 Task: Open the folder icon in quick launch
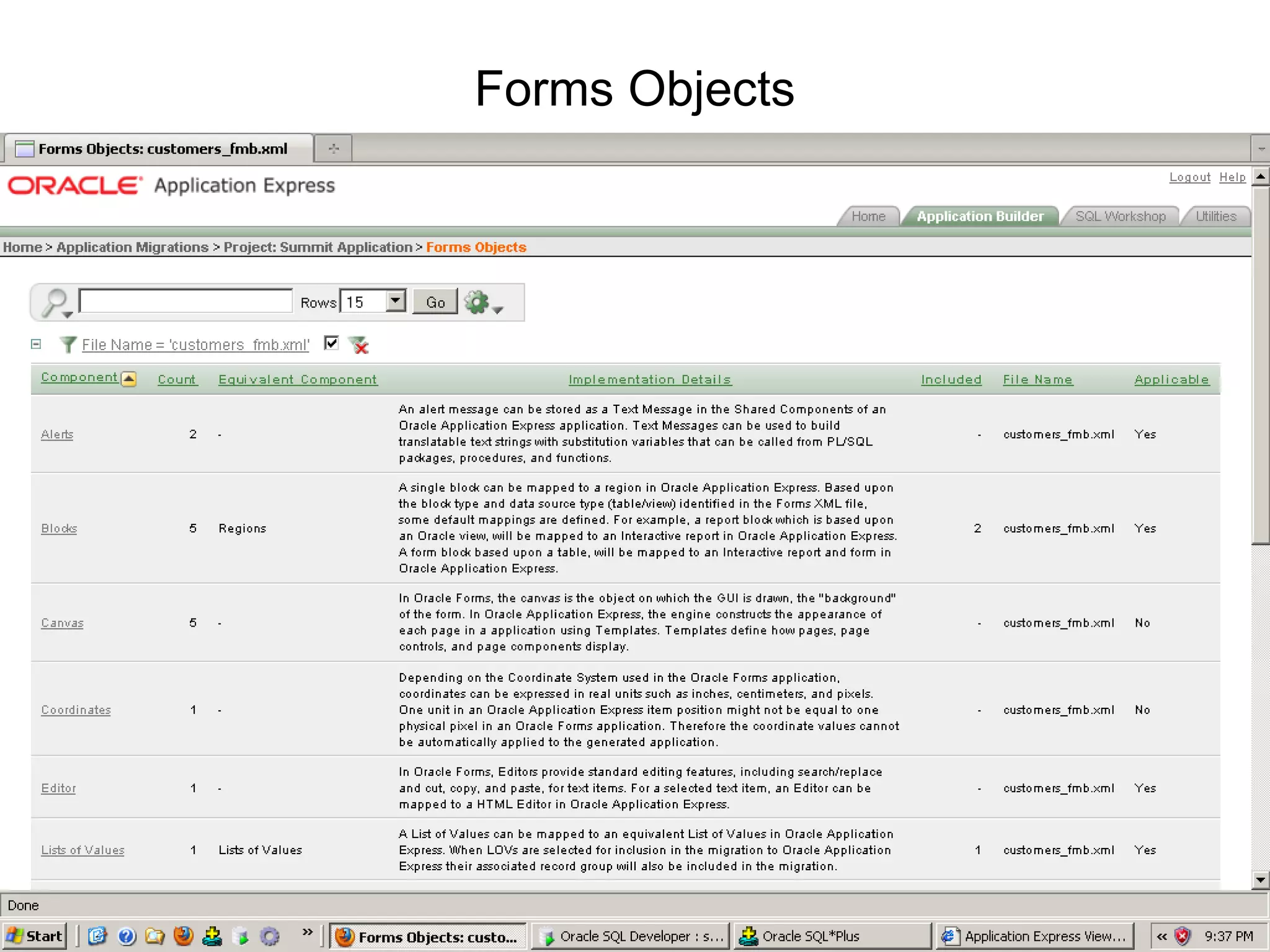point(155,936)
